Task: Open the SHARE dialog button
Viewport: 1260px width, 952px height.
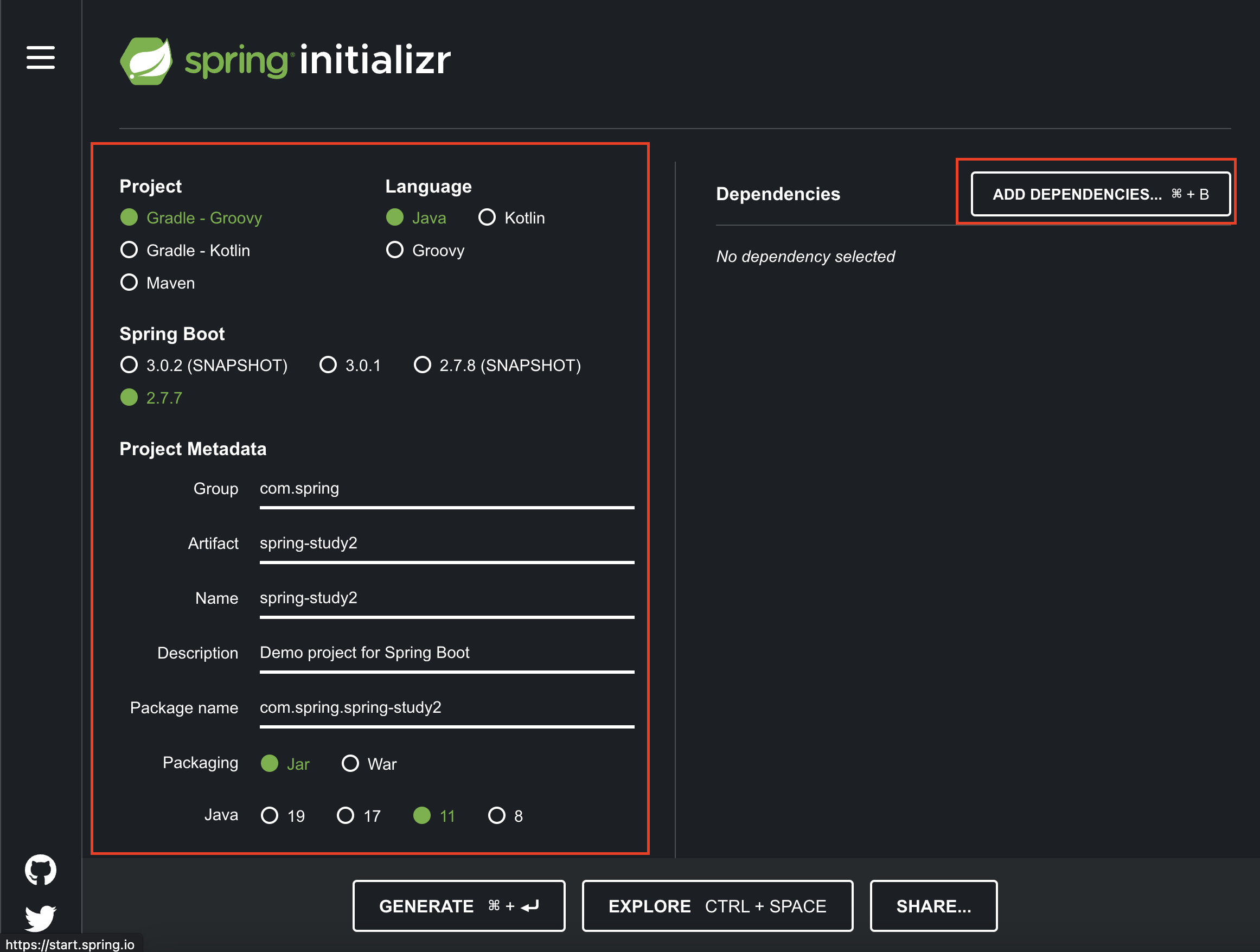Action: coord(933,906)
